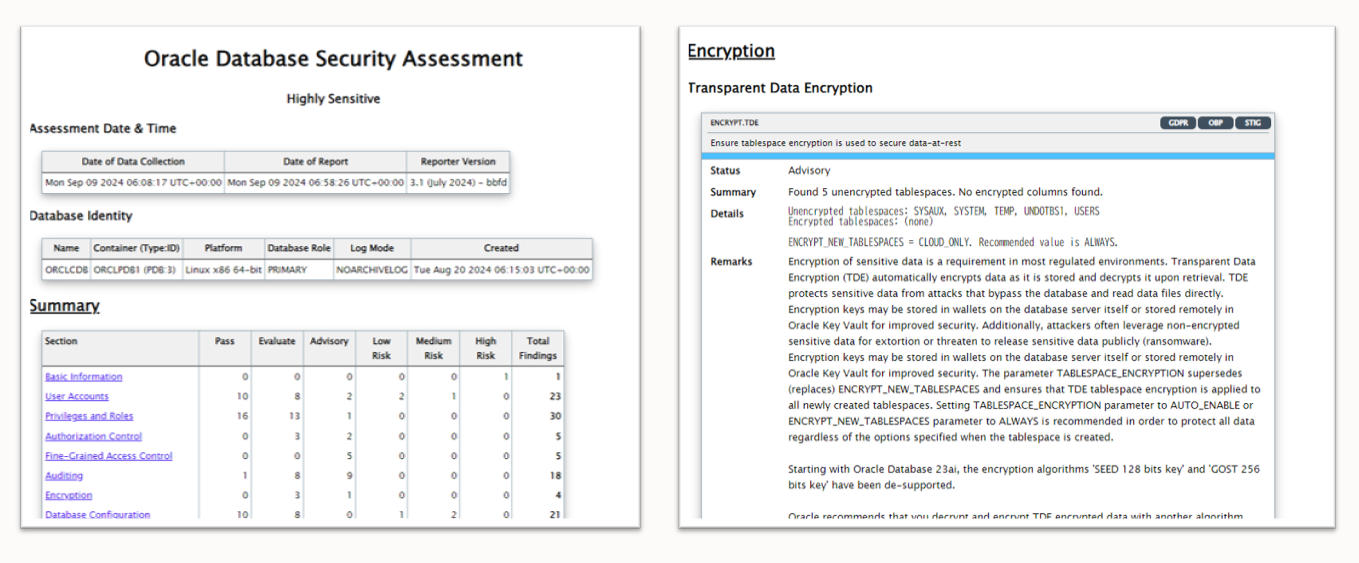The image size is (1359, 563).
Task: Follow the Fine-Grained Access Control link
Action: point(109,456)
